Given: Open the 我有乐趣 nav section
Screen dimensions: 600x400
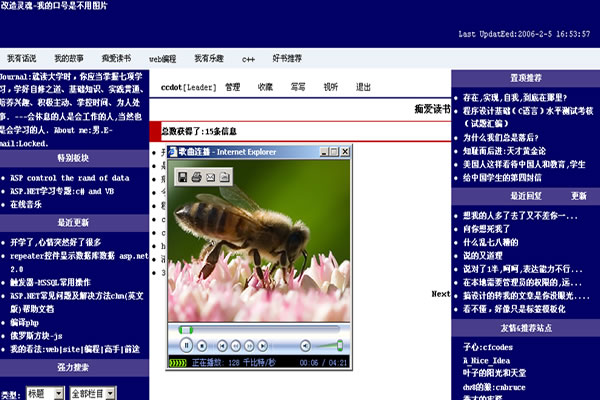Looking at the screenshot, I should click(209, 58).
